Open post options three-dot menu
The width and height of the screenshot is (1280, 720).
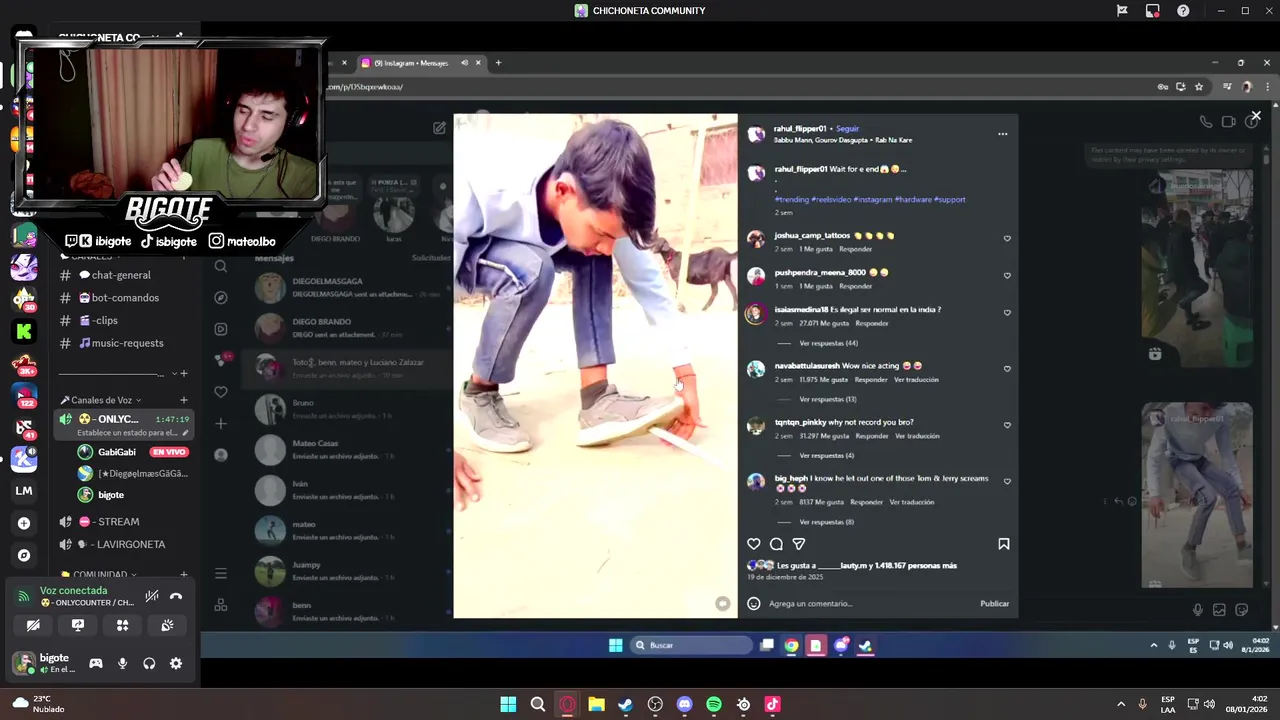(1003, 134)
